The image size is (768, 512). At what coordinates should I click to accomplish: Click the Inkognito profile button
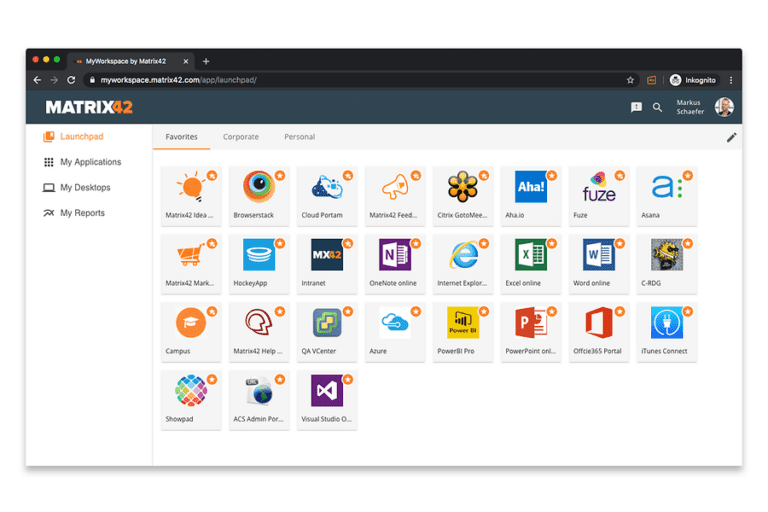(x=693, y=80)
